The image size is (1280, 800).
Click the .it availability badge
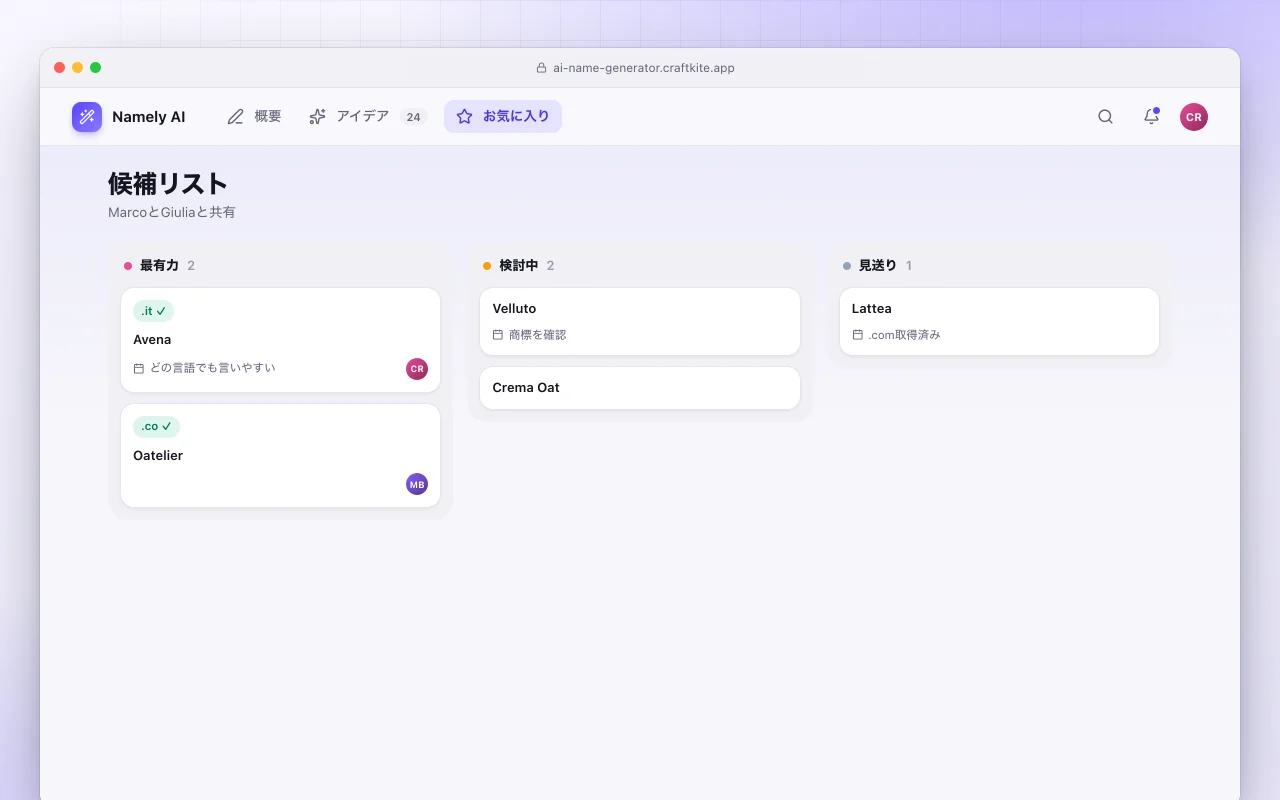pyautogui.click(x=153, y=311)
